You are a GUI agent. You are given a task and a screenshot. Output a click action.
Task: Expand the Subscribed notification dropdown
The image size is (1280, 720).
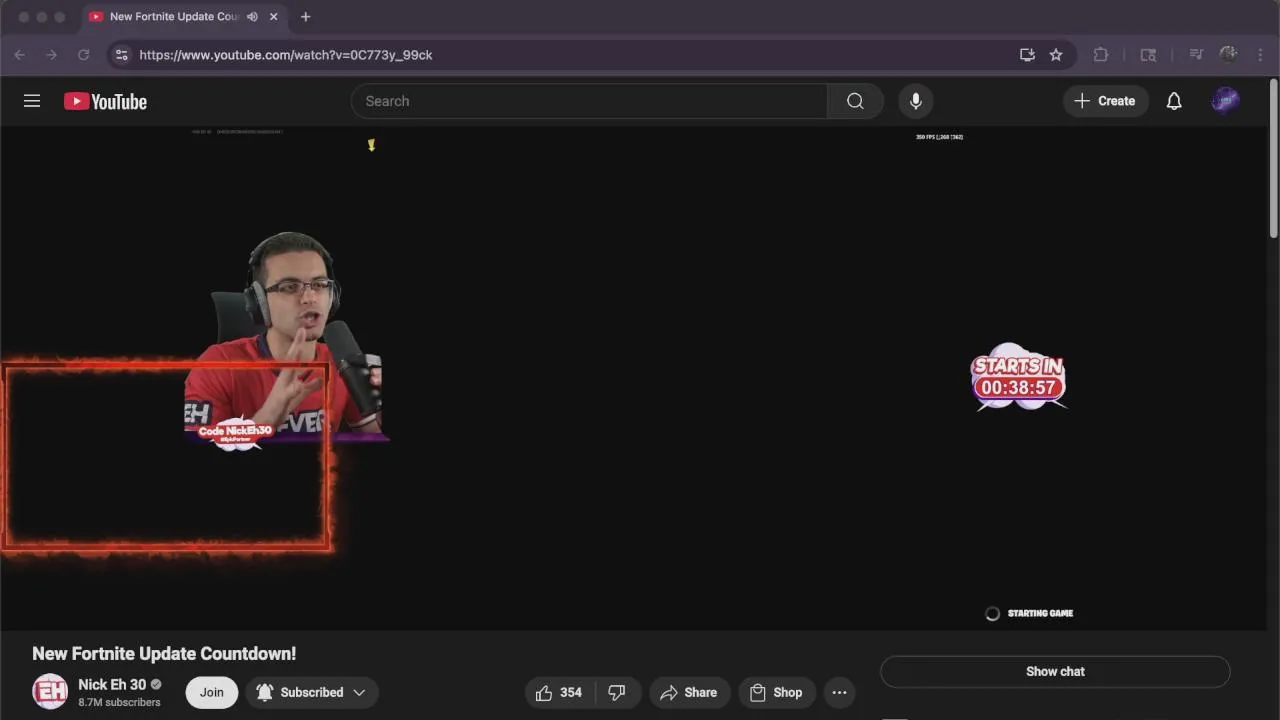(312, 692)
